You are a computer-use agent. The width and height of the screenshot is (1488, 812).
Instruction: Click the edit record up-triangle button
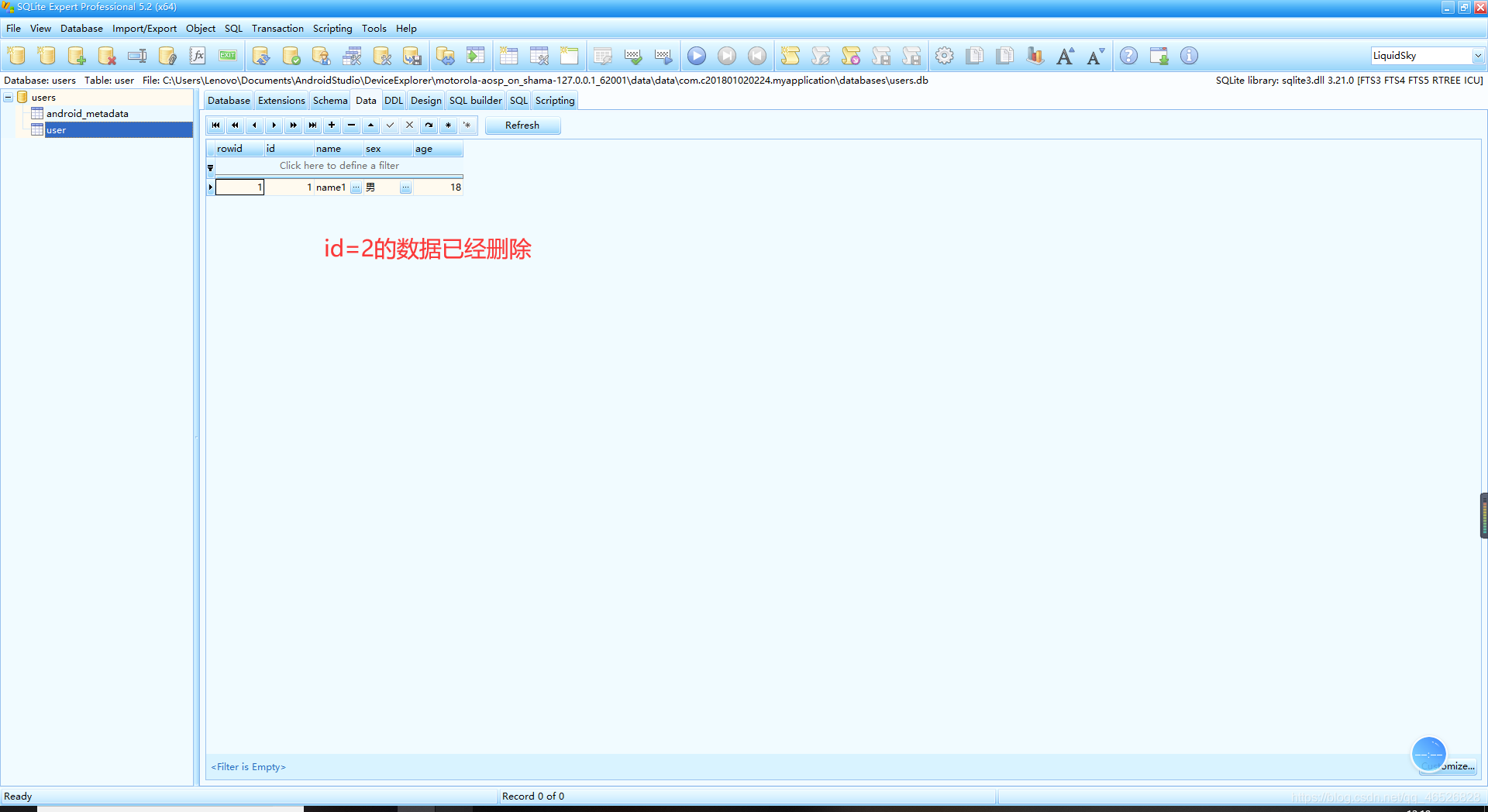(x=371, y=126)
